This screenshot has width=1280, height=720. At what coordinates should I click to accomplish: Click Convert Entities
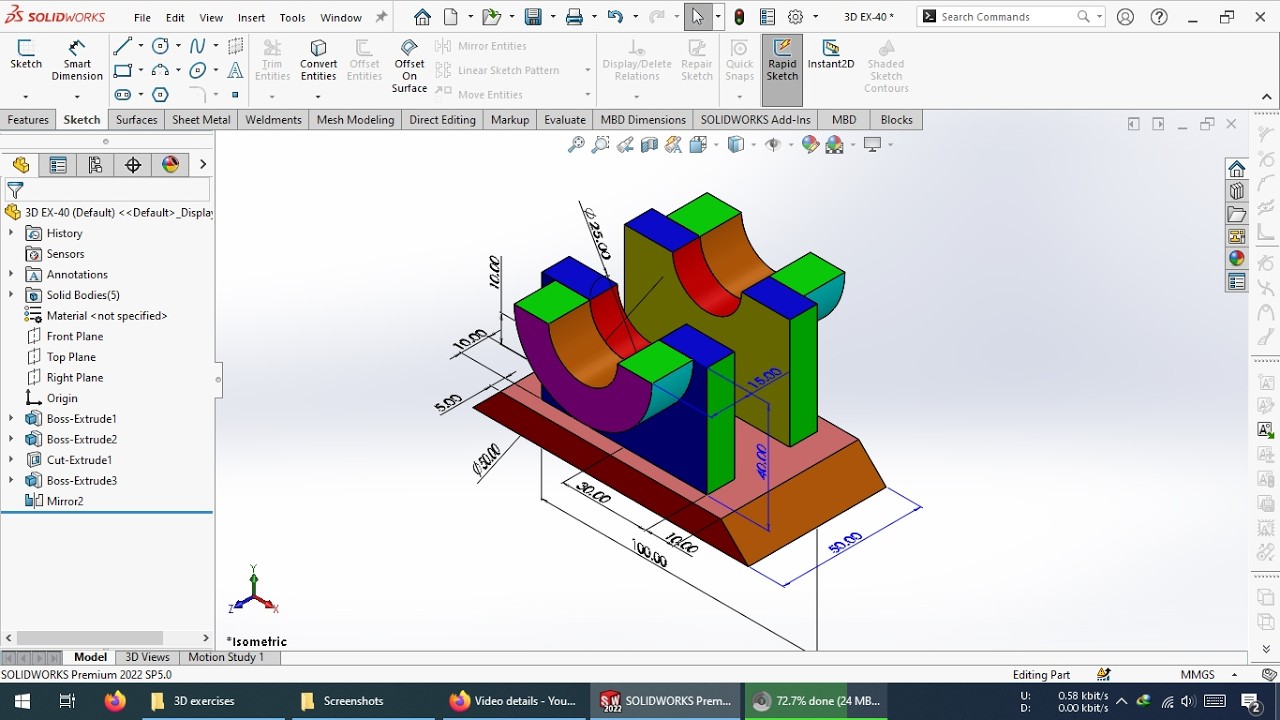(x=318, y=60)
